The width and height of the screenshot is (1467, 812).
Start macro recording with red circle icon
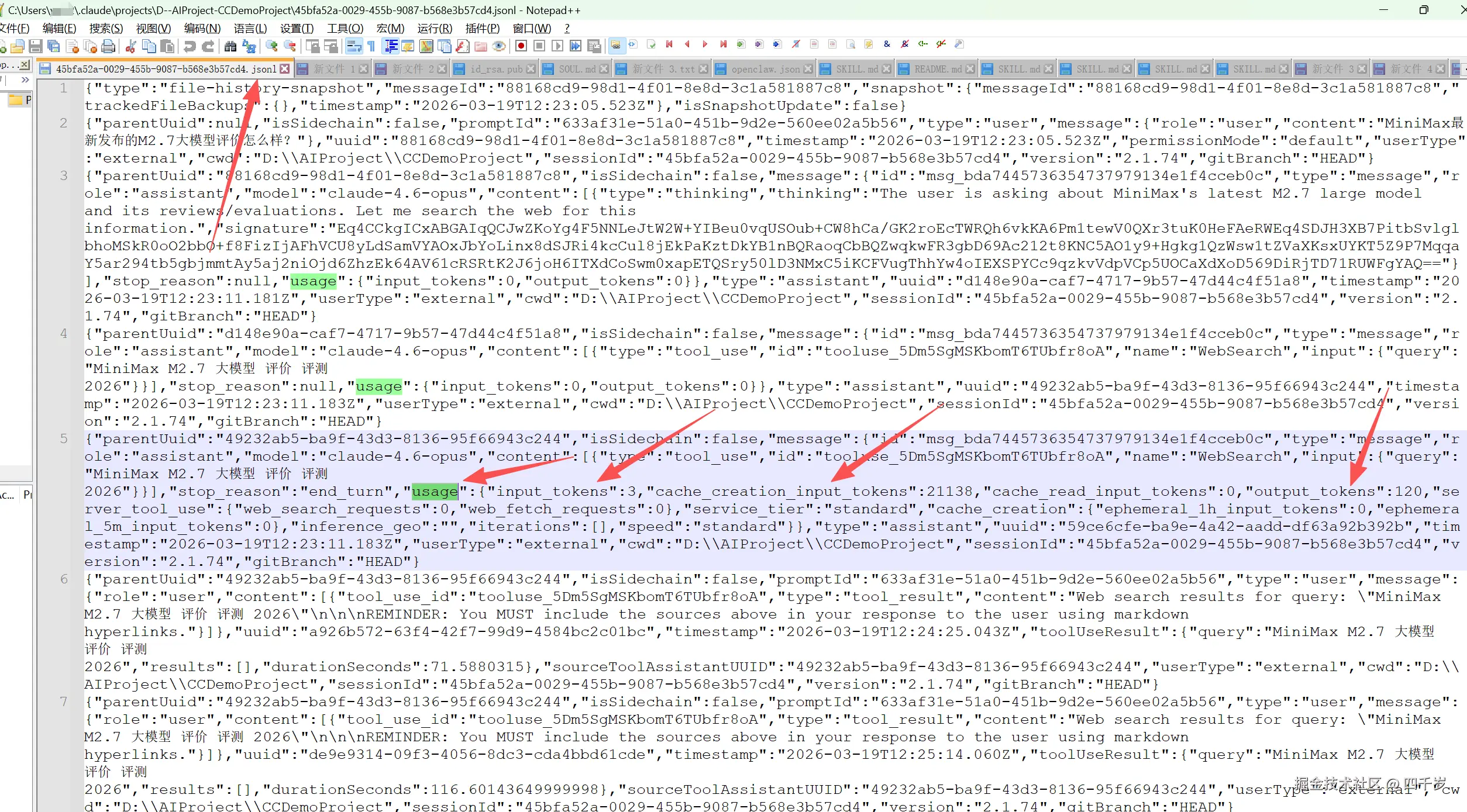[521, 46]
